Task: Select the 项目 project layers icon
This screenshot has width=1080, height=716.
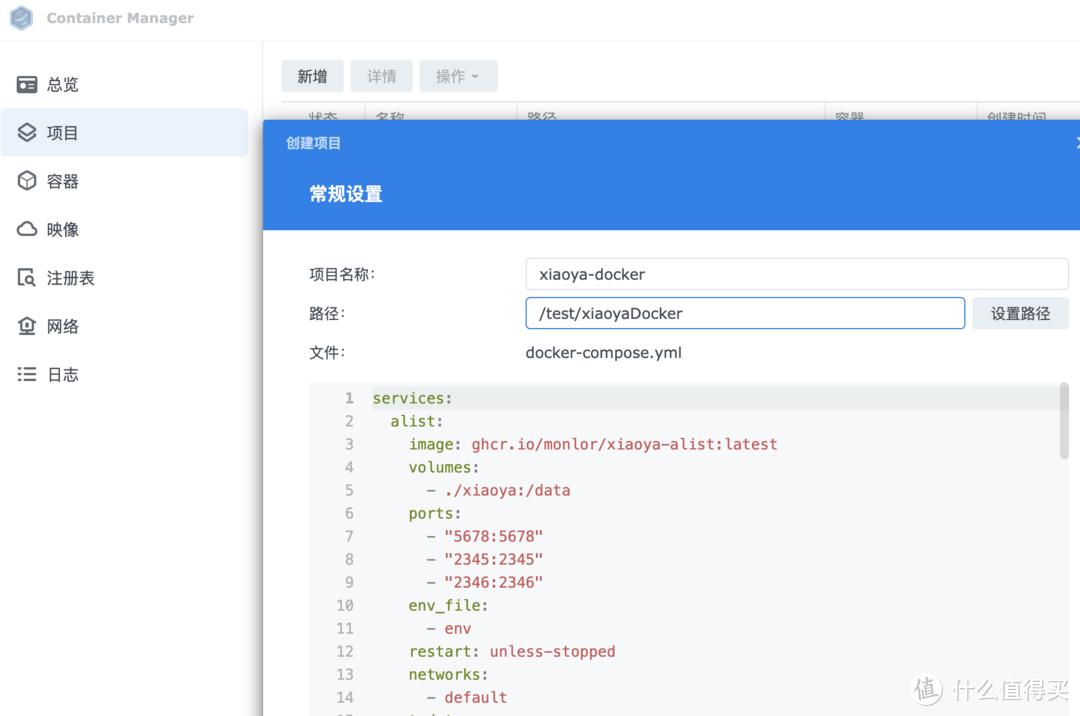Action: click(x=27, y=133)
